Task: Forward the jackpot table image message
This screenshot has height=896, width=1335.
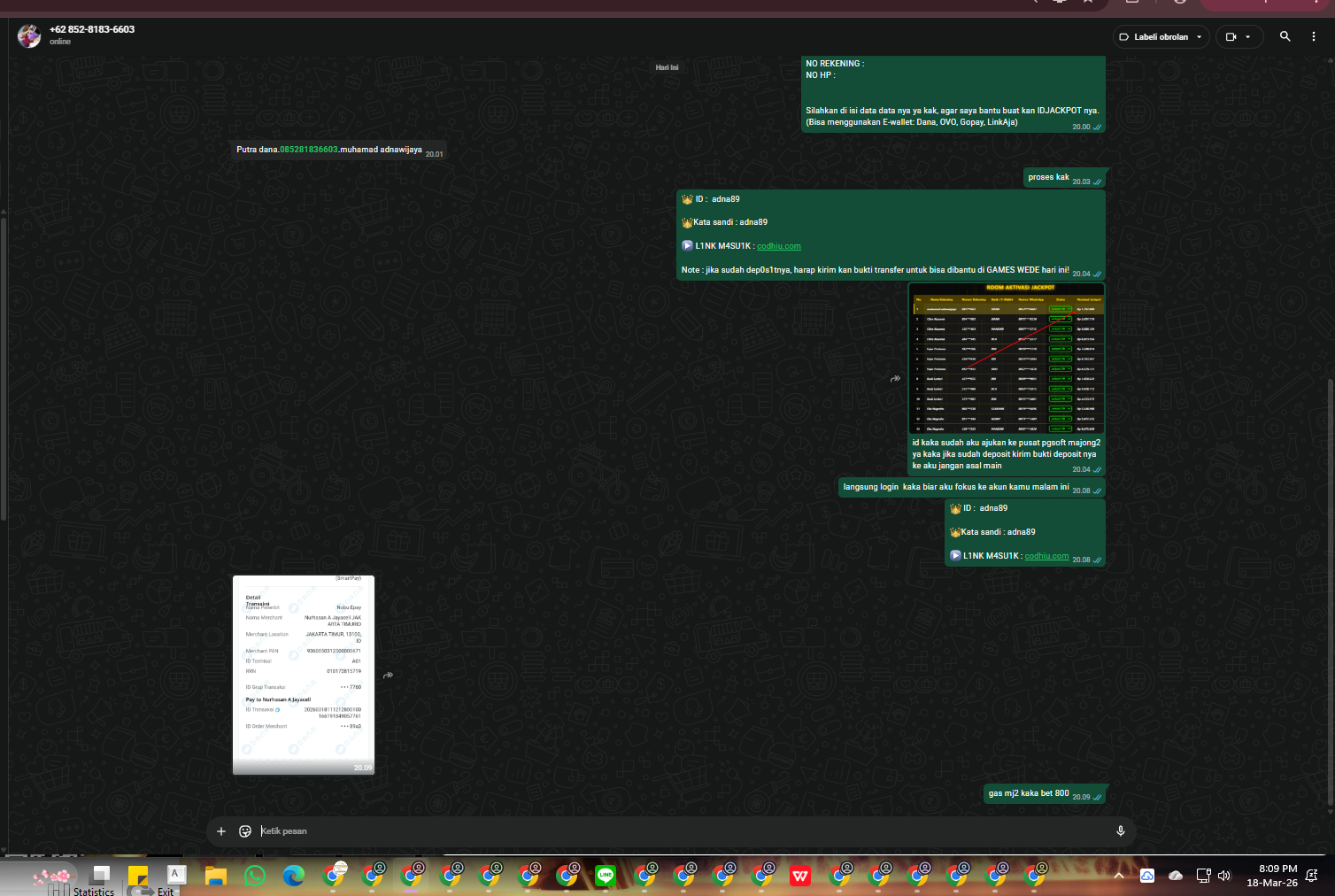Action: pyautogui.click(x=895, y=378)
